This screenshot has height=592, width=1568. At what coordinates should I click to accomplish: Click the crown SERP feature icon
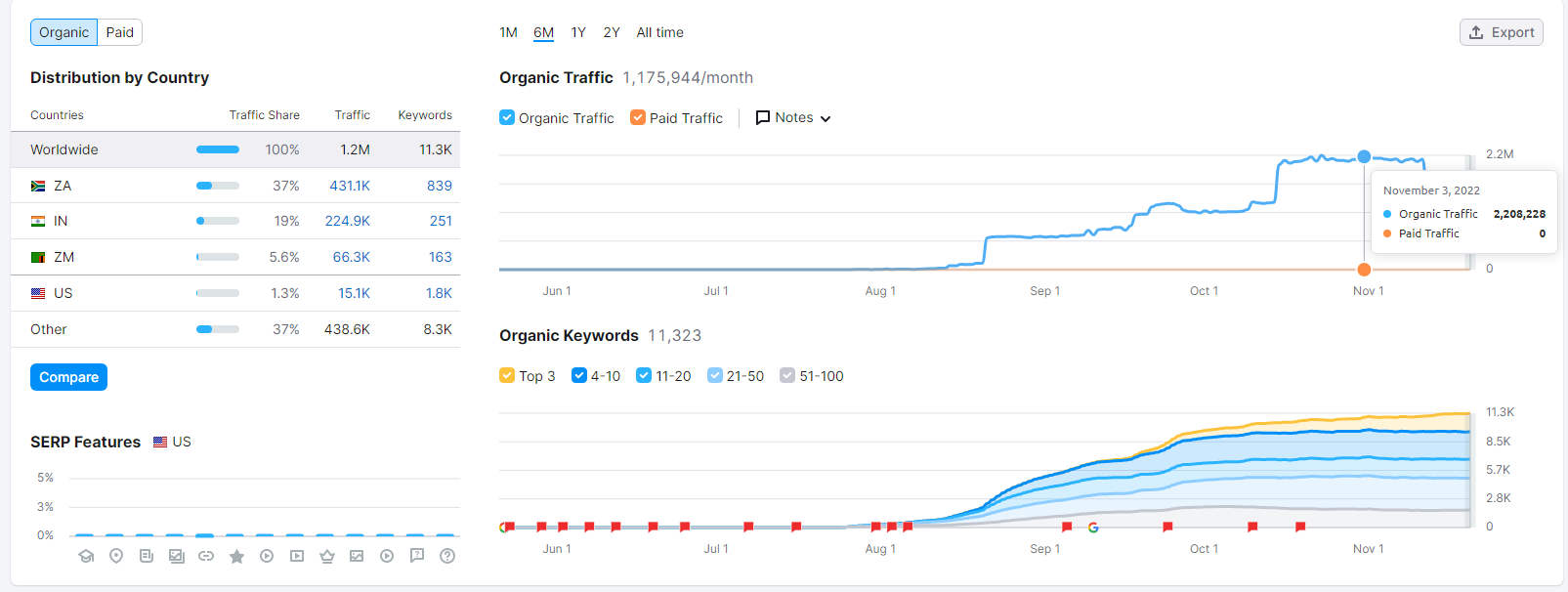click(327, 556)
